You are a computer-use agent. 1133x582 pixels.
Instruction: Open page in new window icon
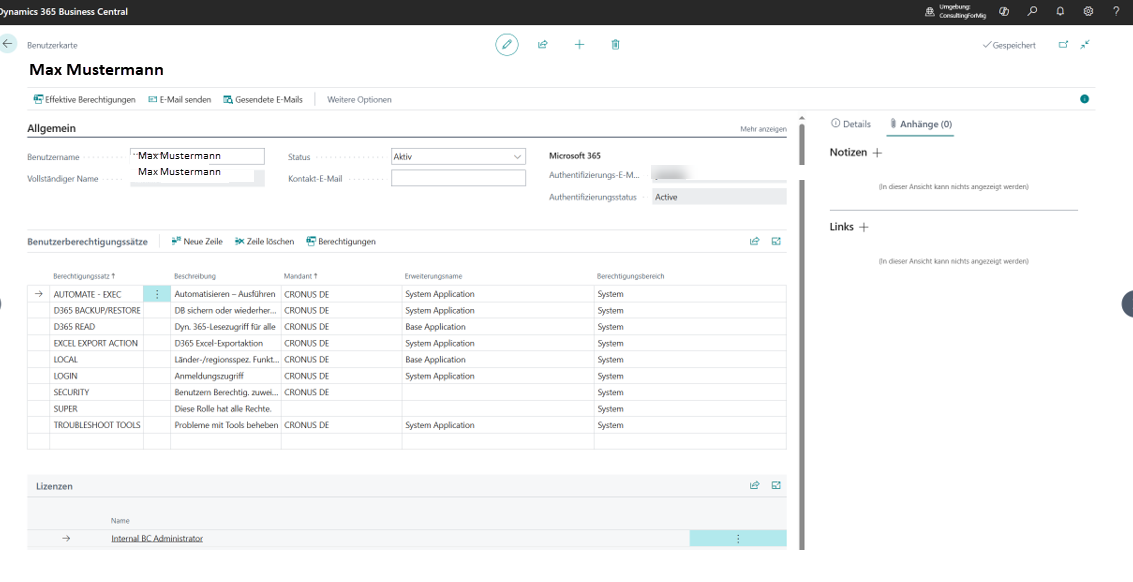pyautogui.click(x=1063, y=45)
